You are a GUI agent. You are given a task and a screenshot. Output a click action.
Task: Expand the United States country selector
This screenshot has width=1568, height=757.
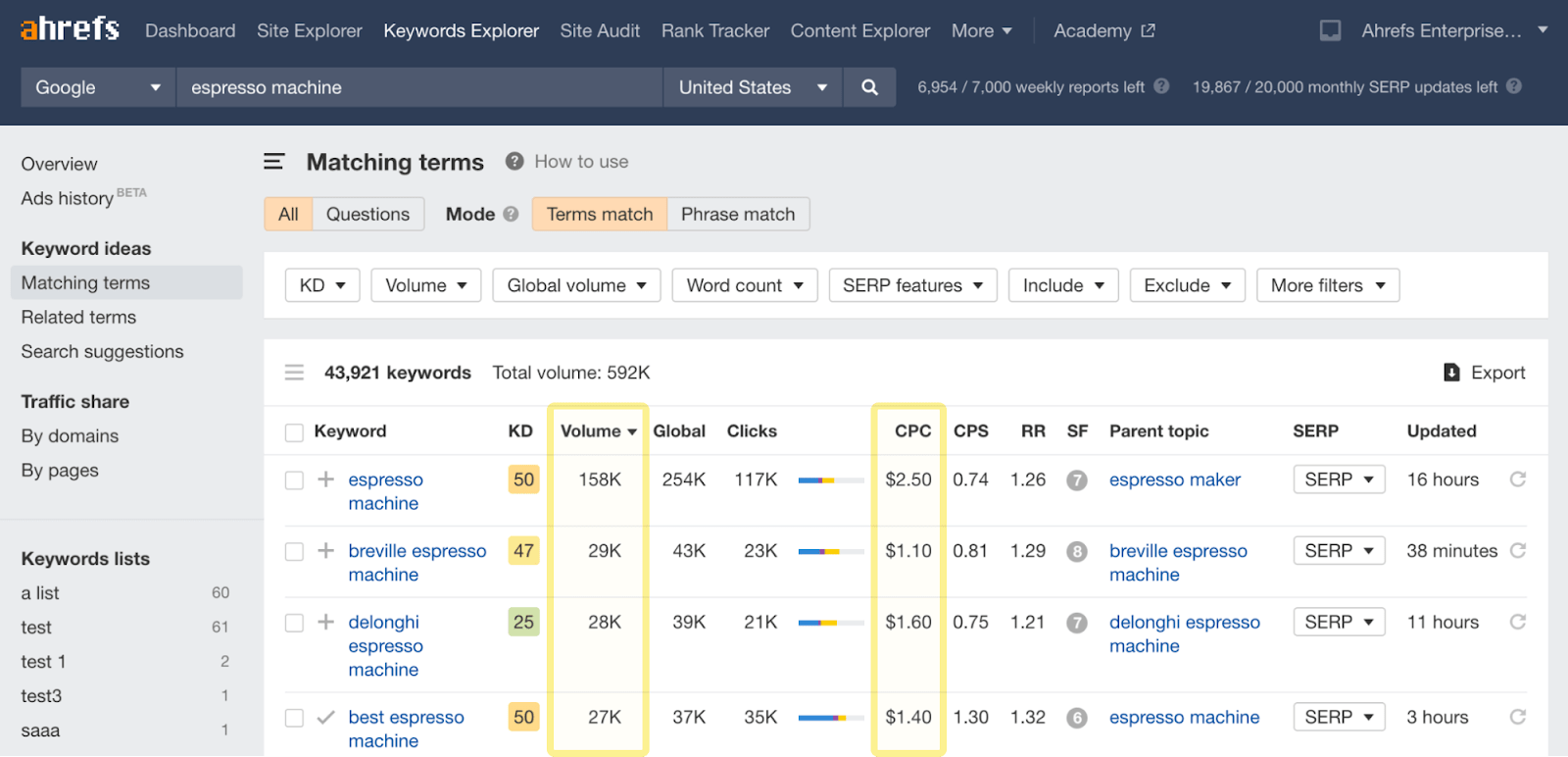click(x=752, y=87)
